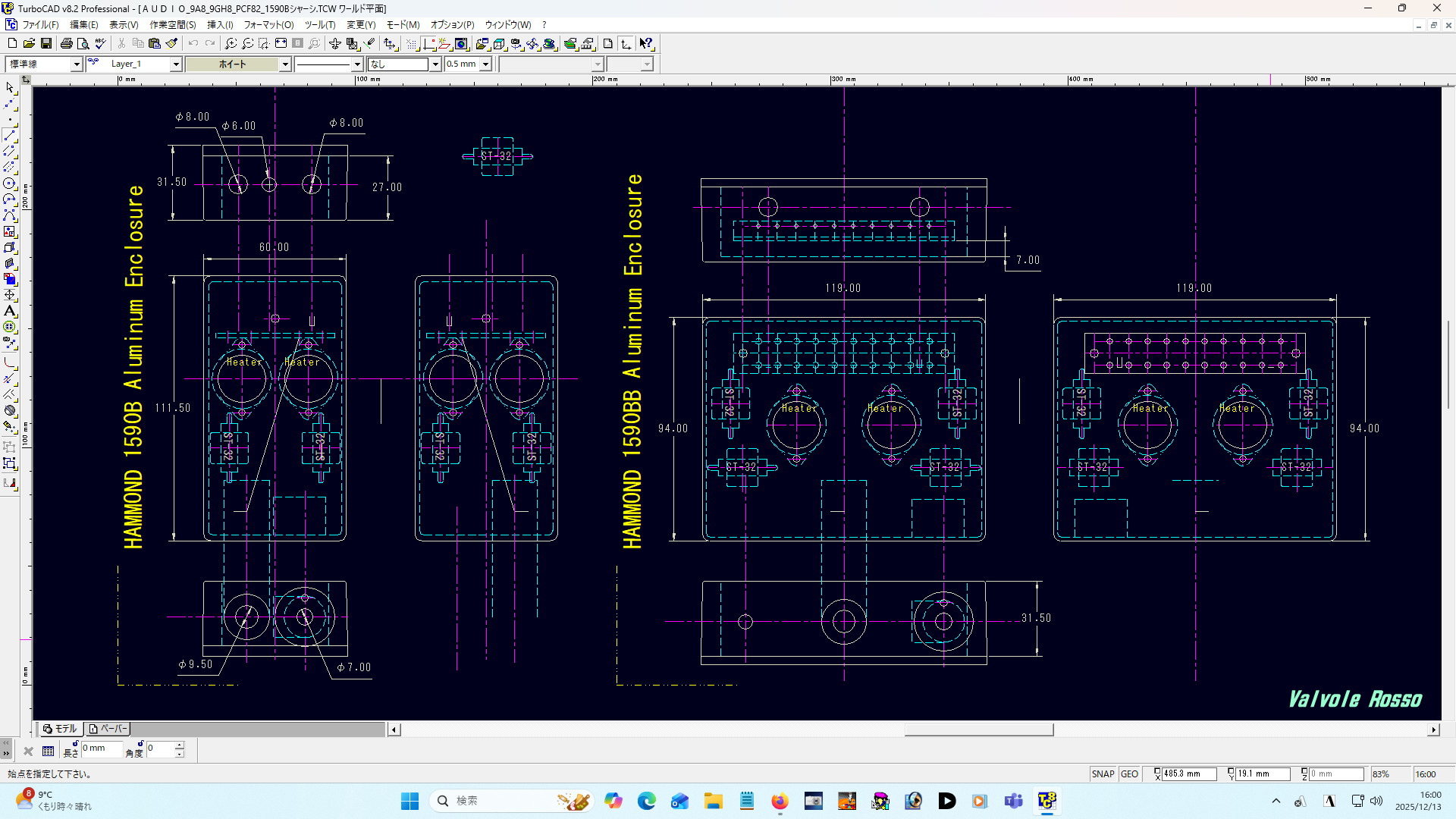
Task: Toggle the GEO status bar button
Action: pyautogui.click(x=1129, y=774)
